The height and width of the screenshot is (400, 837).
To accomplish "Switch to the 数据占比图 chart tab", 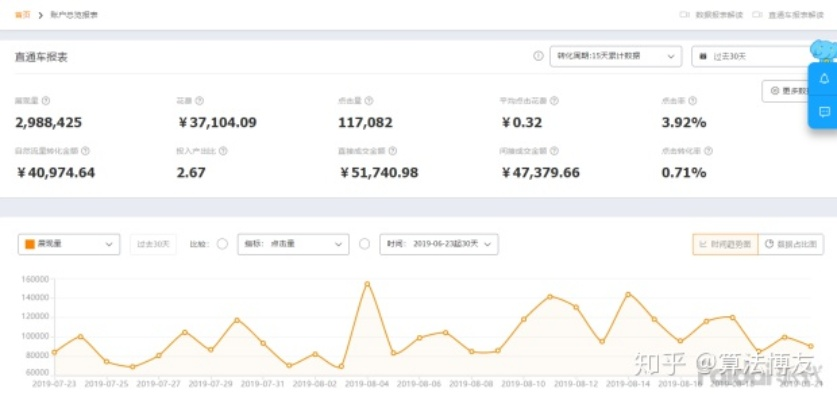I will [x=791, y=244].
